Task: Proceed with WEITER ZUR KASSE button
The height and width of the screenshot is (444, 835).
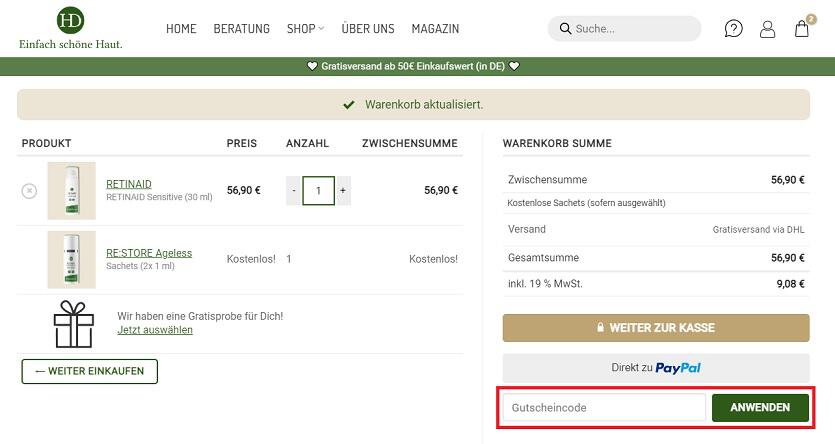Action: point(656,328)
